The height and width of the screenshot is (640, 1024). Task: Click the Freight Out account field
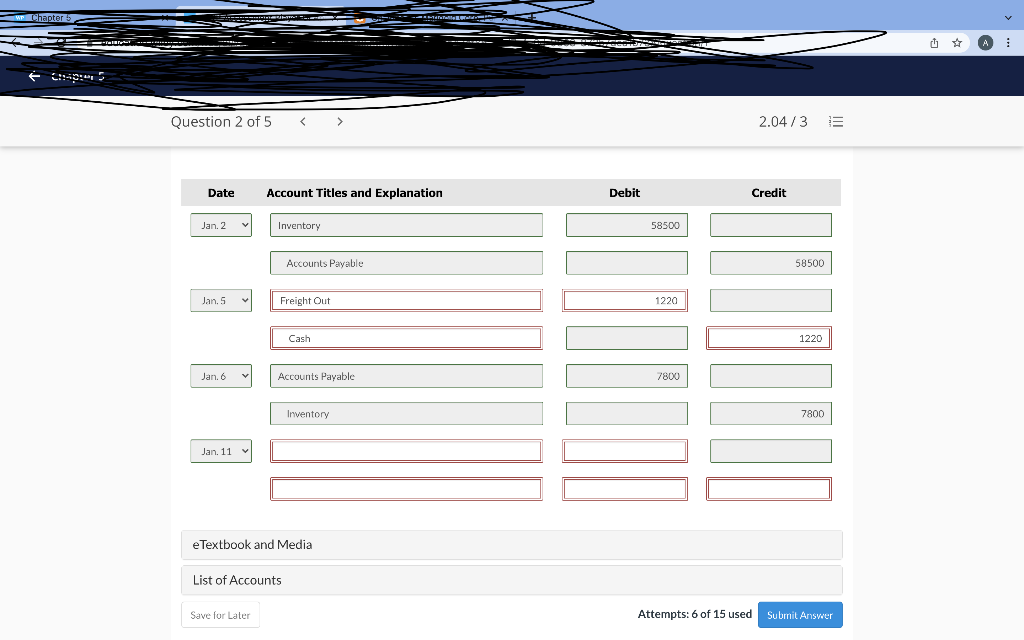[x=406, y=300]
